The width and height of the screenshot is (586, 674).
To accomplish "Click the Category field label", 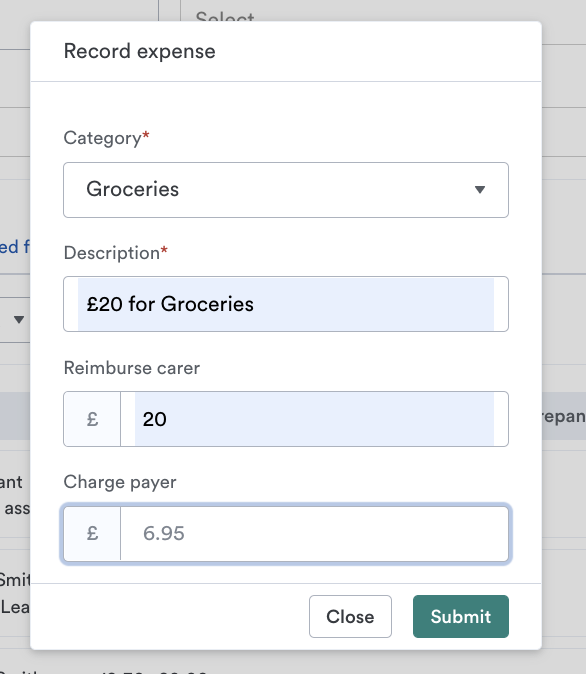I will [102, 138].
